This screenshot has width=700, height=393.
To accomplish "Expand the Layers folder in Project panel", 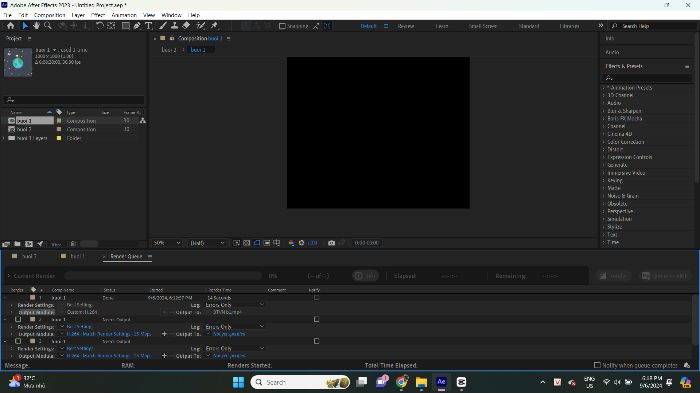I will point(4,138).
